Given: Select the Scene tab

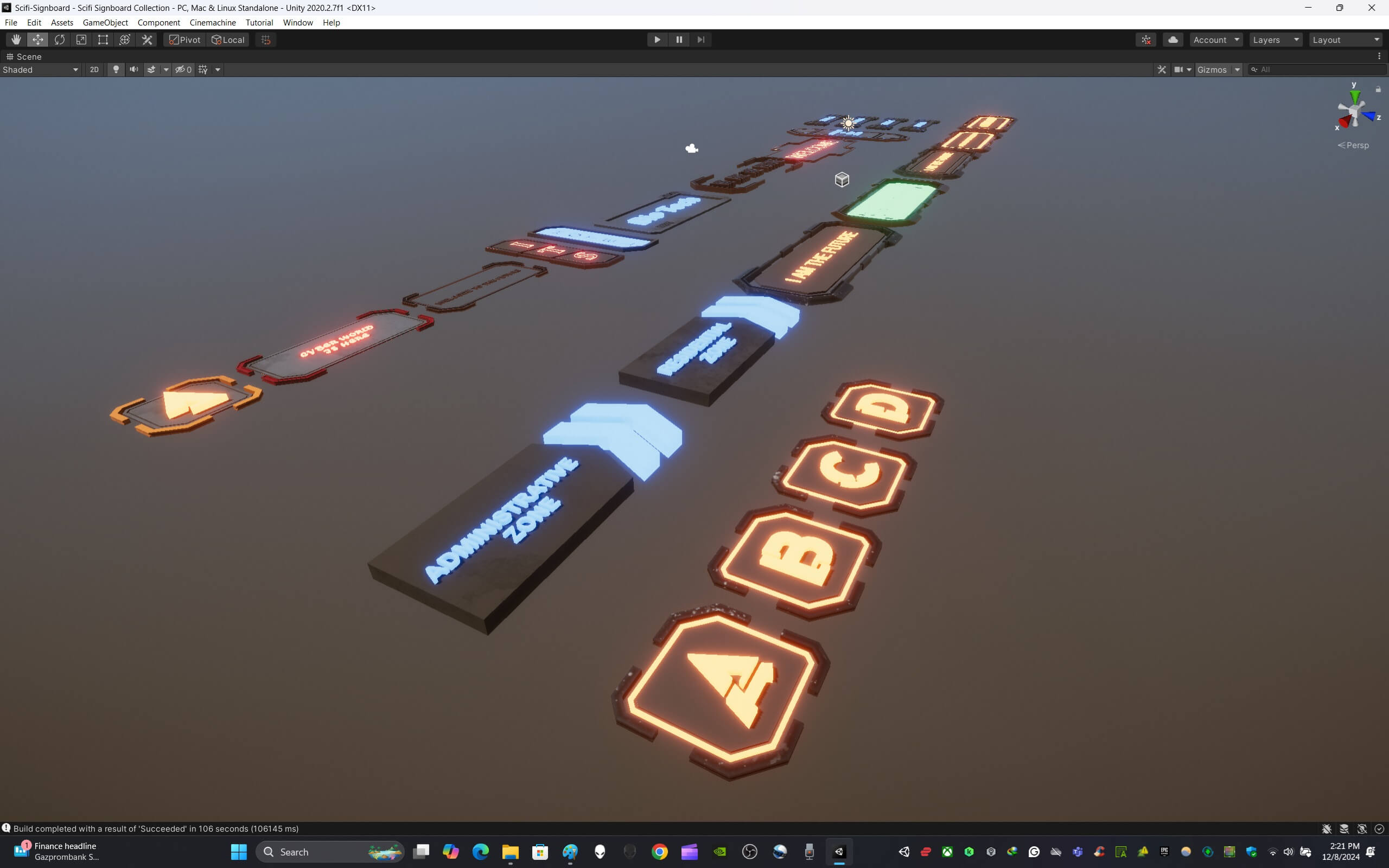Looking at the screenshot, I should tap(23, 56).
